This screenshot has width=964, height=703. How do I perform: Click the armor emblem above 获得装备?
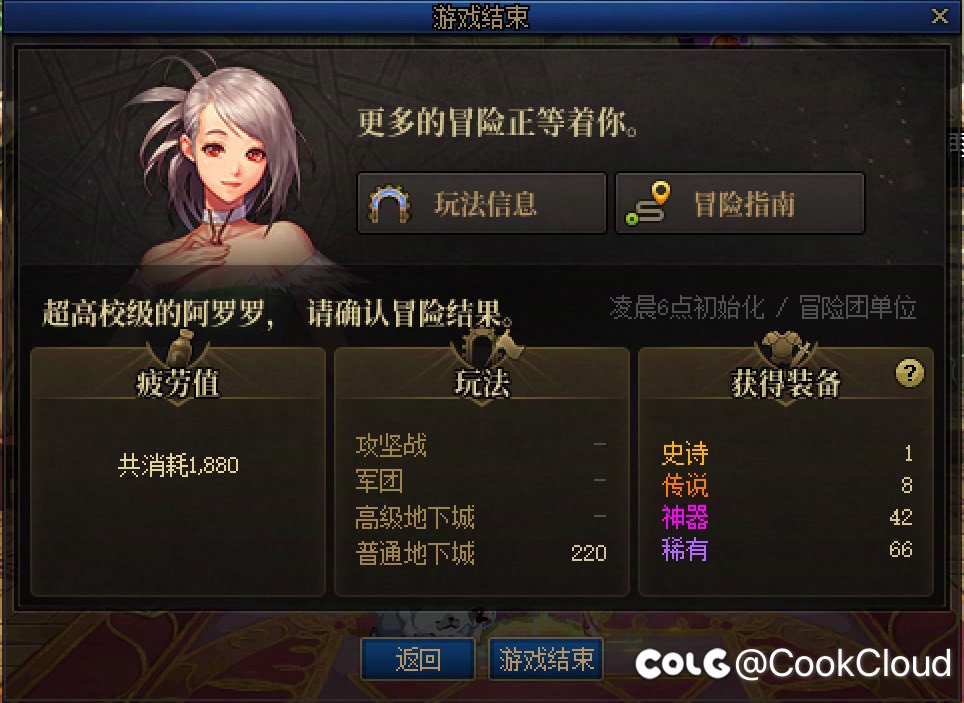coord(786,349)
